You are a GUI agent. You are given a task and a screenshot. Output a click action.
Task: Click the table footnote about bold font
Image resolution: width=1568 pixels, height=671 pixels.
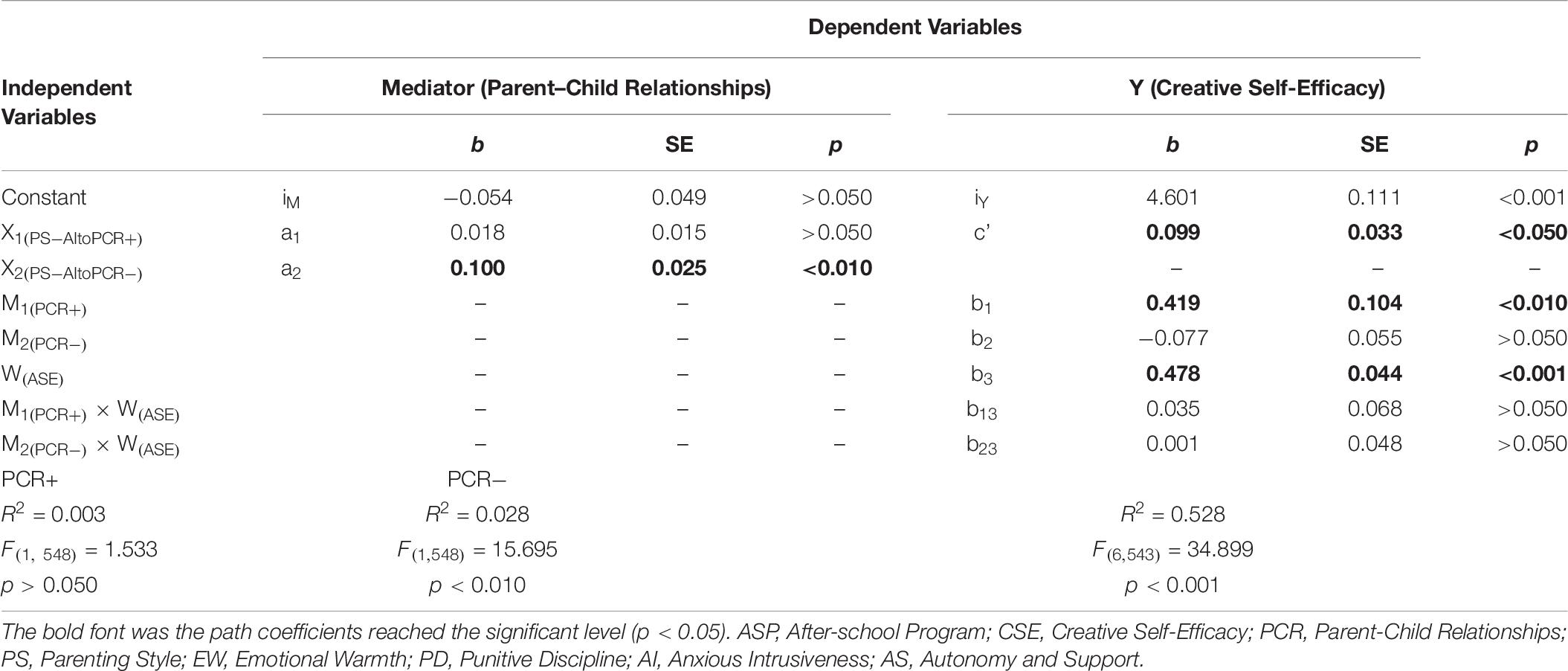point(784,646)
